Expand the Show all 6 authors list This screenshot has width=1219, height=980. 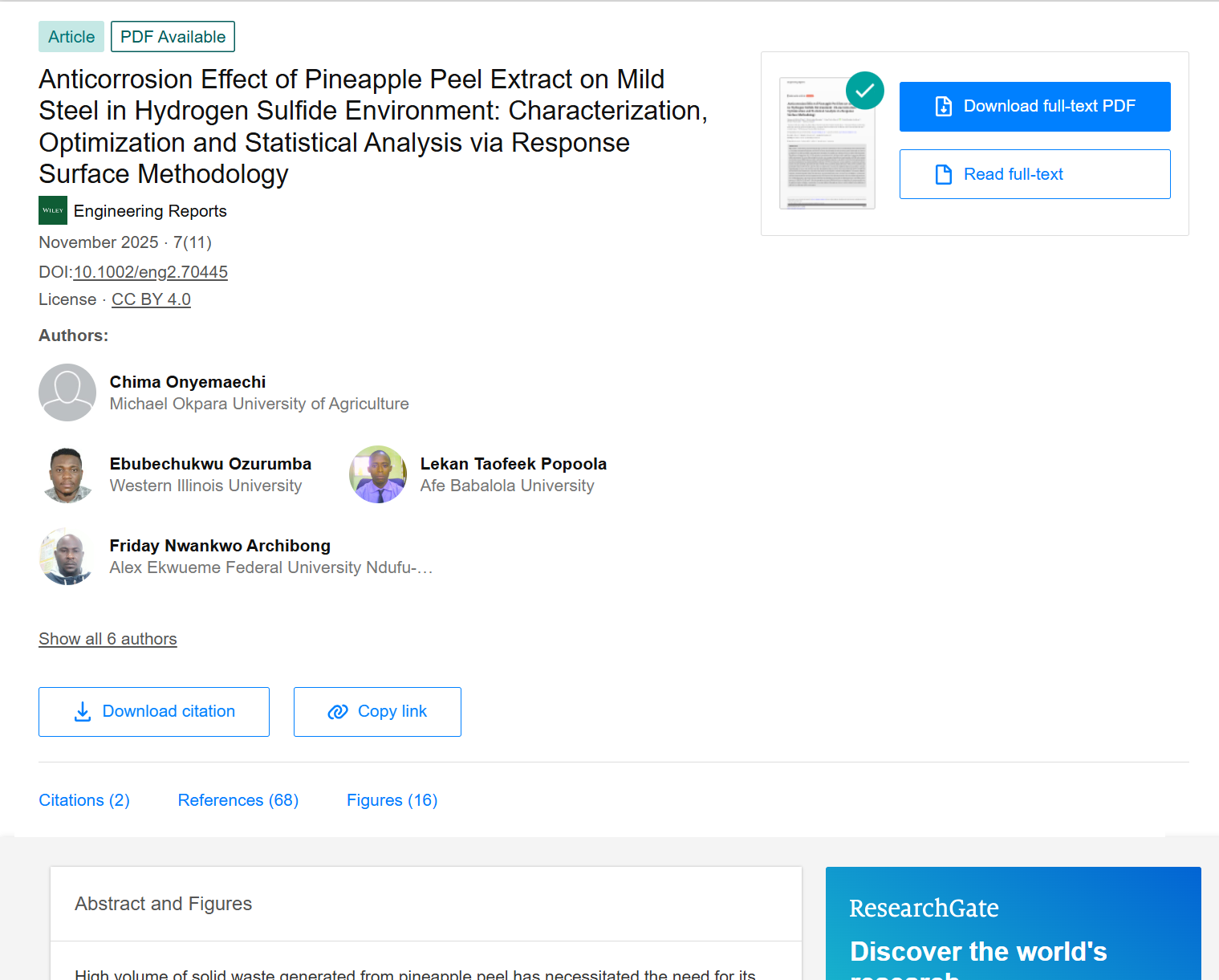click(108, 639)
